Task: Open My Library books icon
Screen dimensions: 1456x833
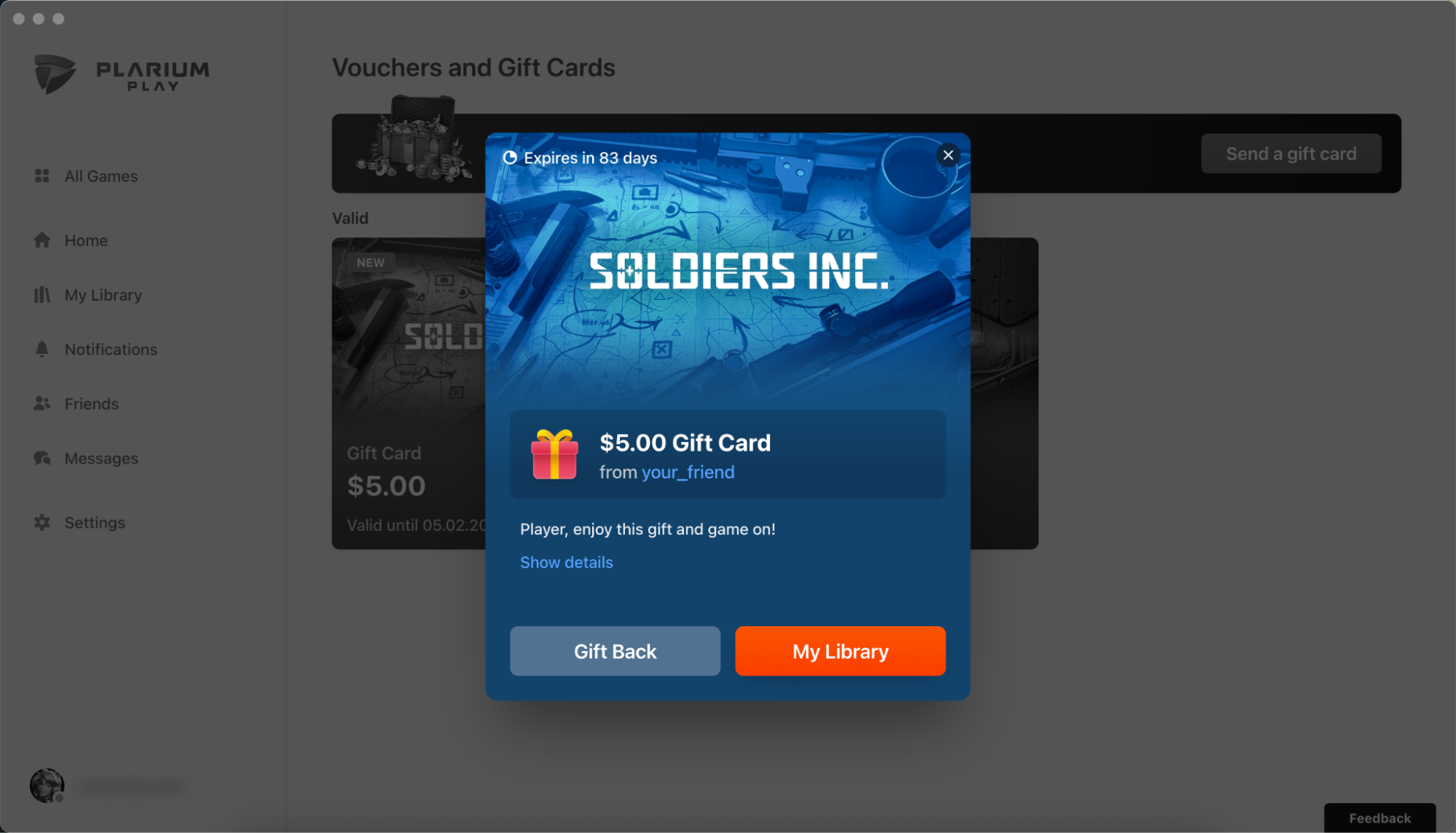Action: [x=42, y=295]
